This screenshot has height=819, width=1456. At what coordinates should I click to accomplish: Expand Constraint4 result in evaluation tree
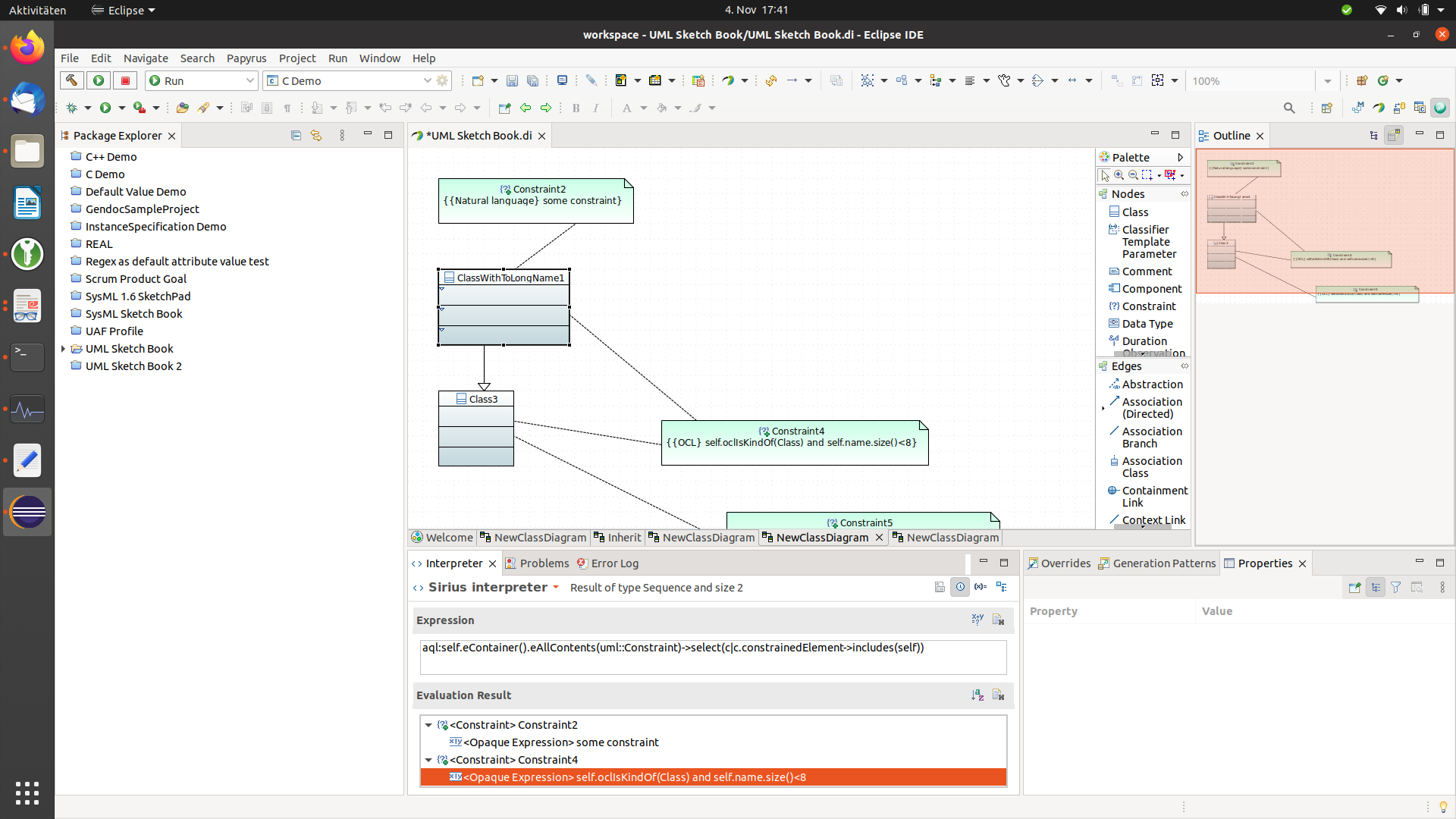(x=428, y=759)
